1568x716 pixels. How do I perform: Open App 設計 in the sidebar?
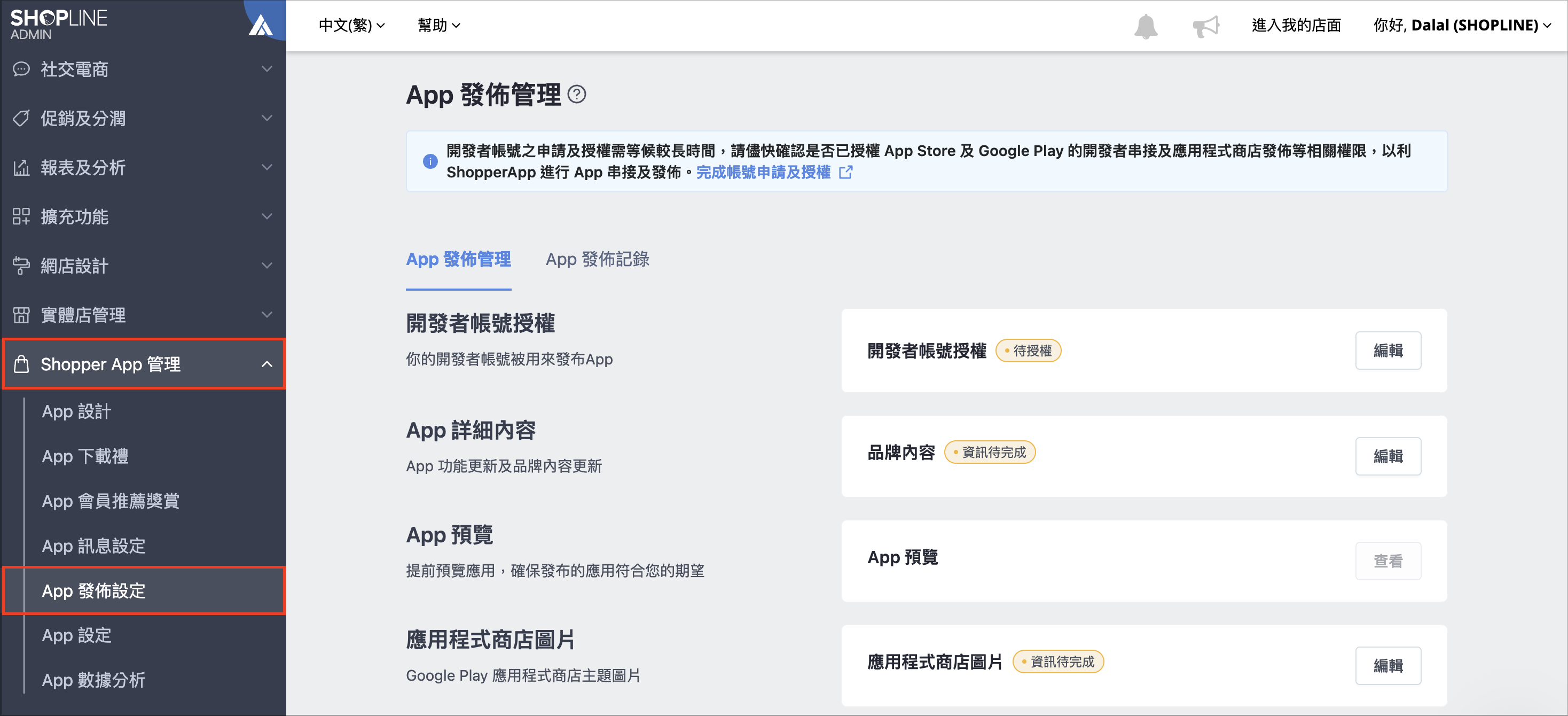(77, 411)
